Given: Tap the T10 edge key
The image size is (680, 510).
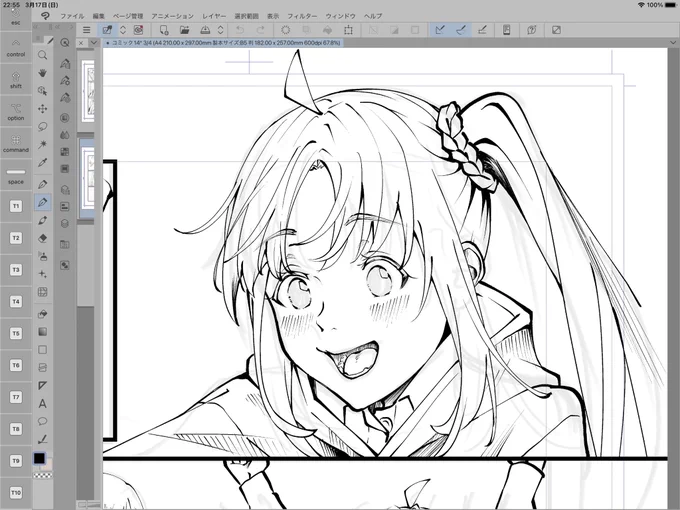Looking at the screenshot, I should click(16, 493).
